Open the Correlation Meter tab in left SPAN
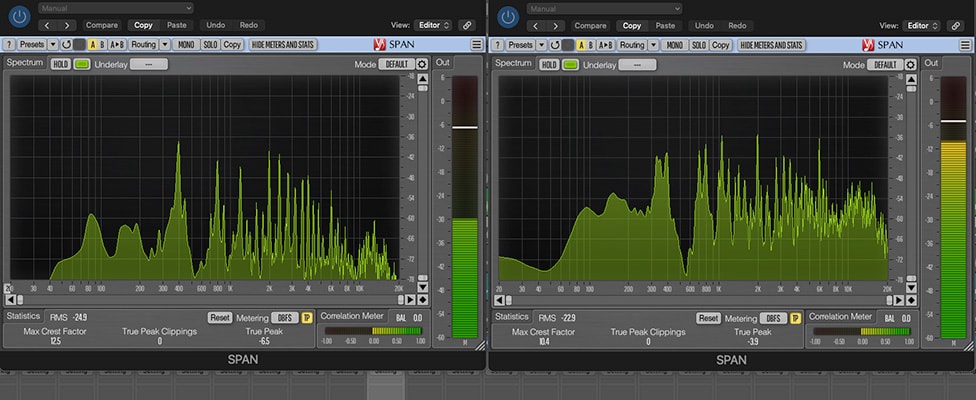The height and width of the screenshot is (400, 976). (352, 316)
